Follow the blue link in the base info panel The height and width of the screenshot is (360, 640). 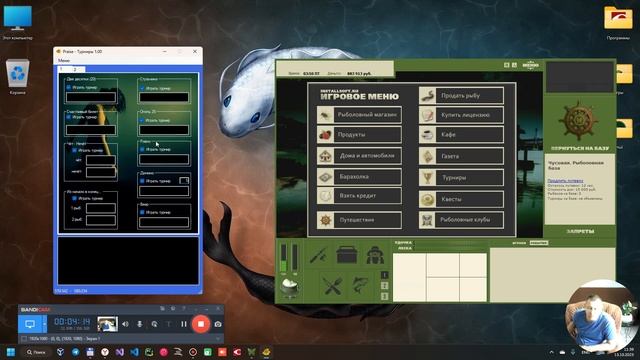[565, 180]
